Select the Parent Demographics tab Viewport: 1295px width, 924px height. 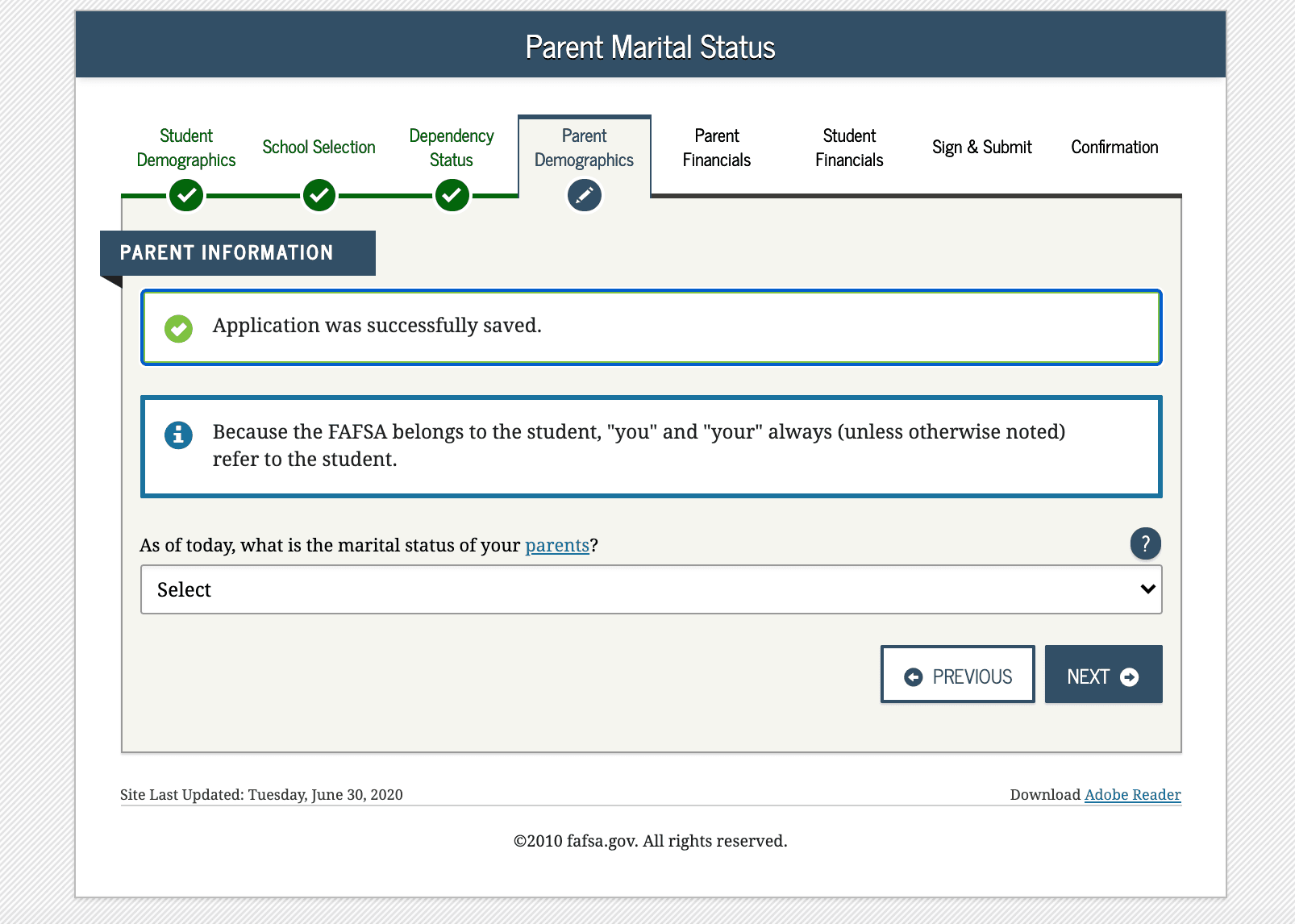(x=585, y=148)
